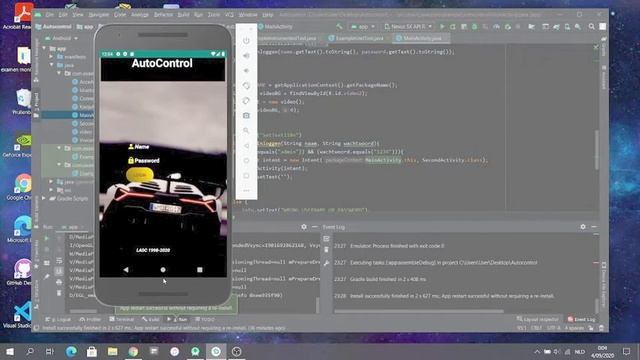Switch to the ExampleUnitTest.java editor tab
640x360 pixels.
coord(357,38)
